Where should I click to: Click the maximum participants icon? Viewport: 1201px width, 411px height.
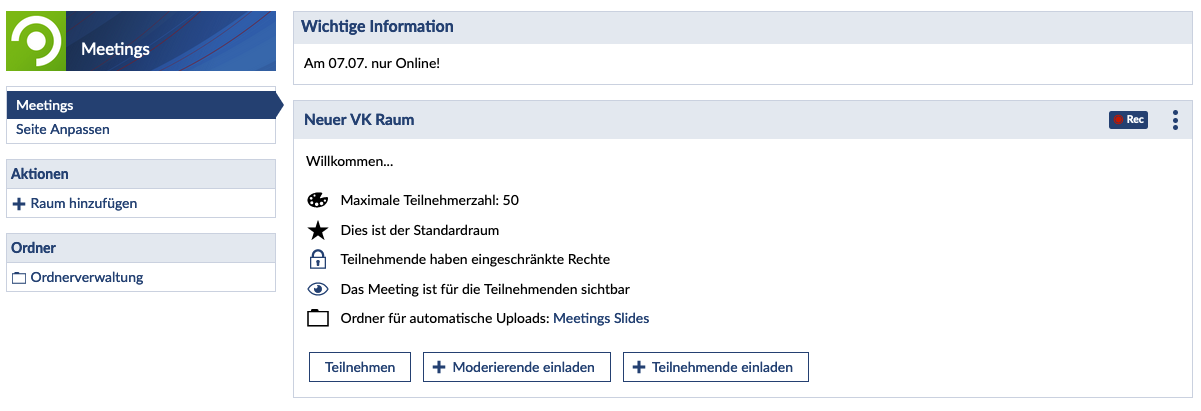tap(318, 200)
